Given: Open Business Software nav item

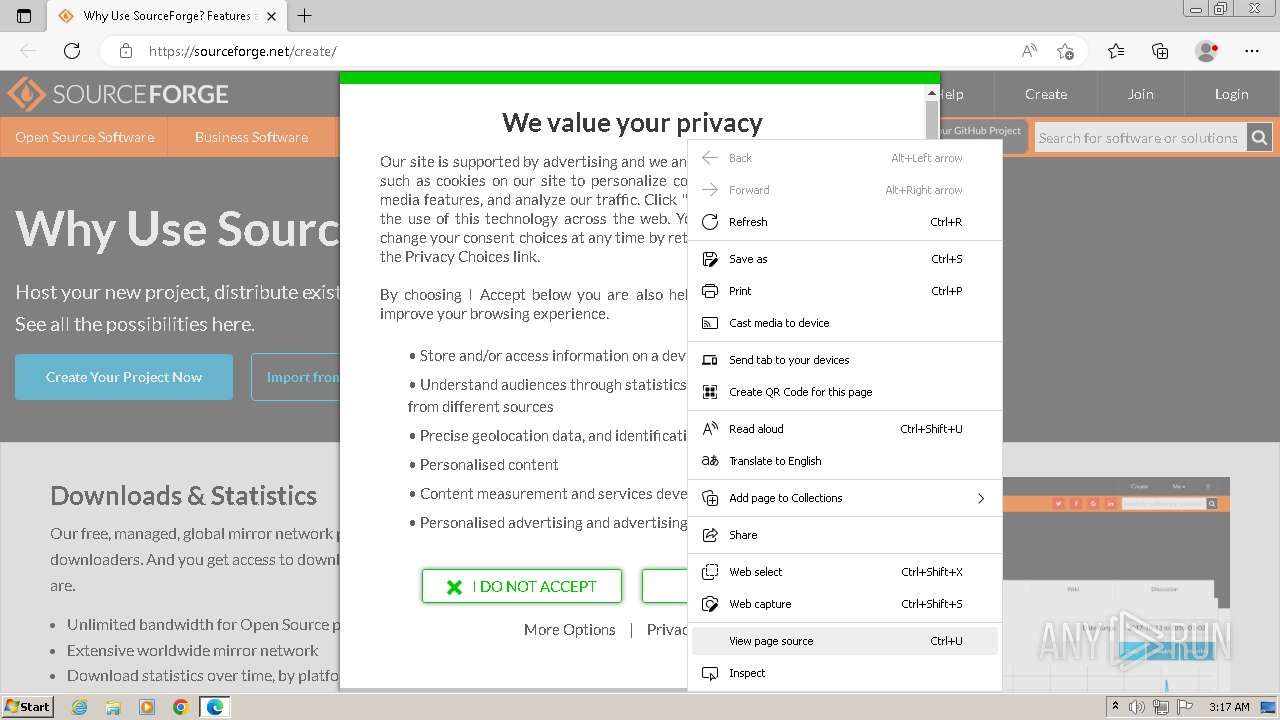Looking at the screenshot, I should [251, 137].
